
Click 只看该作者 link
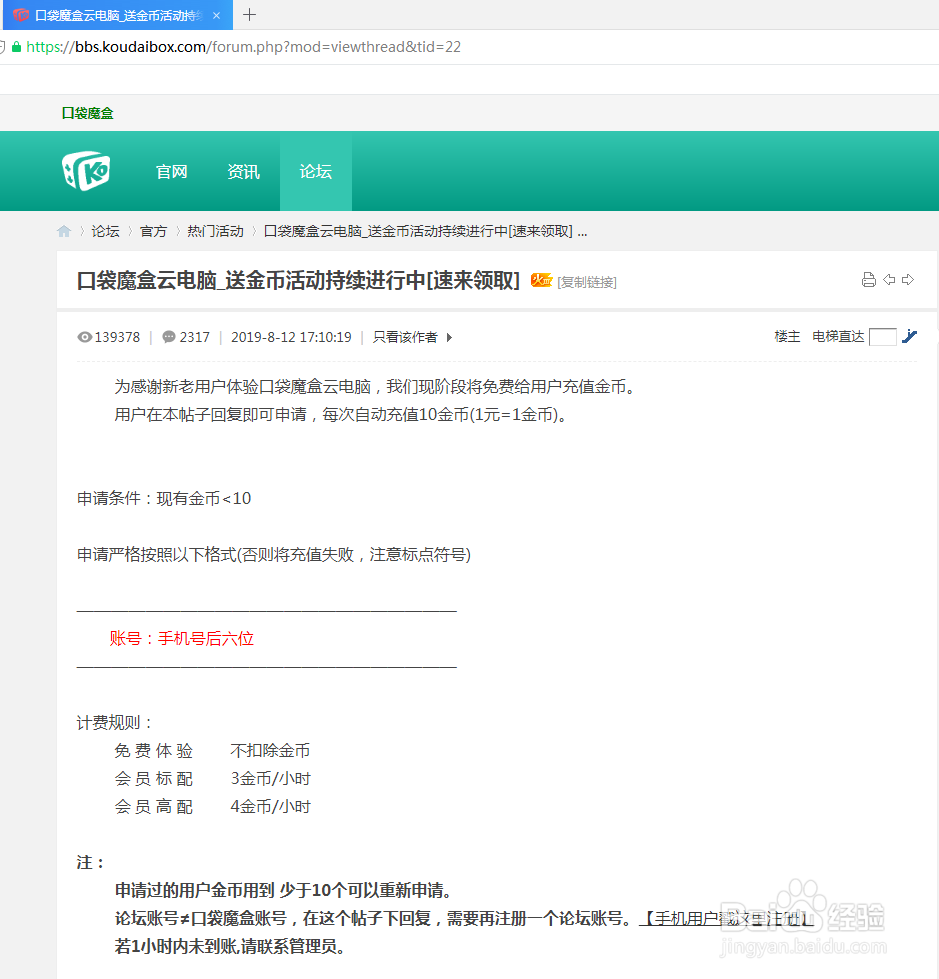coord(405,337)
